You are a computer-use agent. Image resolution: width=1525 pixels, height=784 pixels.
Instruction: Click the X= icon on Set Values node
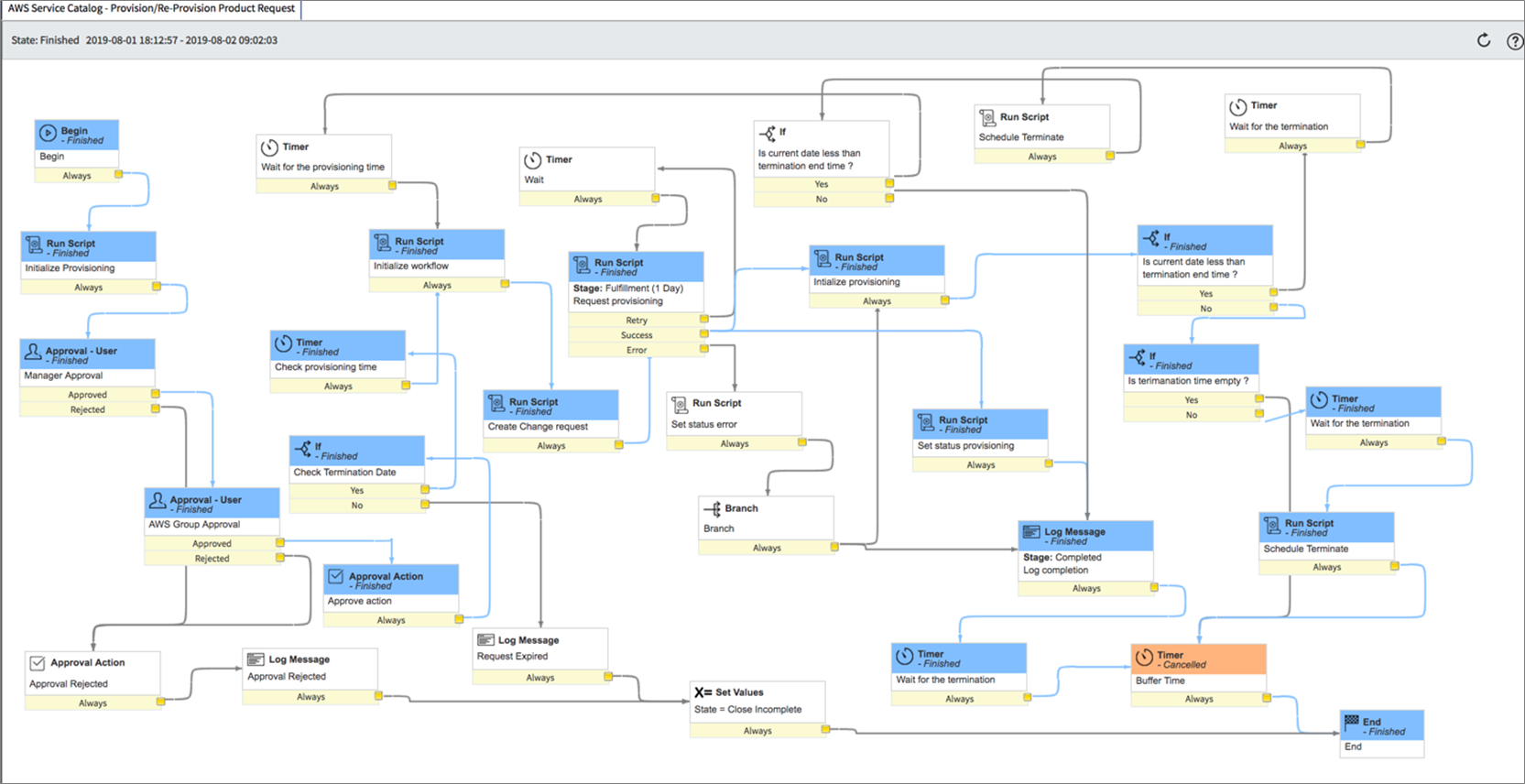(703, 692)
